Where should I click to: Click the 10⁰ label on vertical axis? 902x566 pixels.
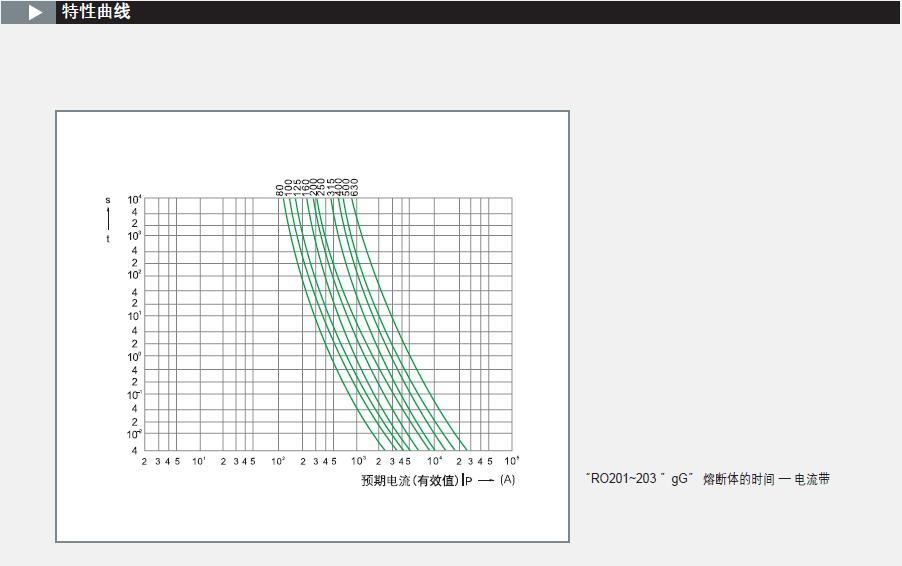(x=134, y=356)
